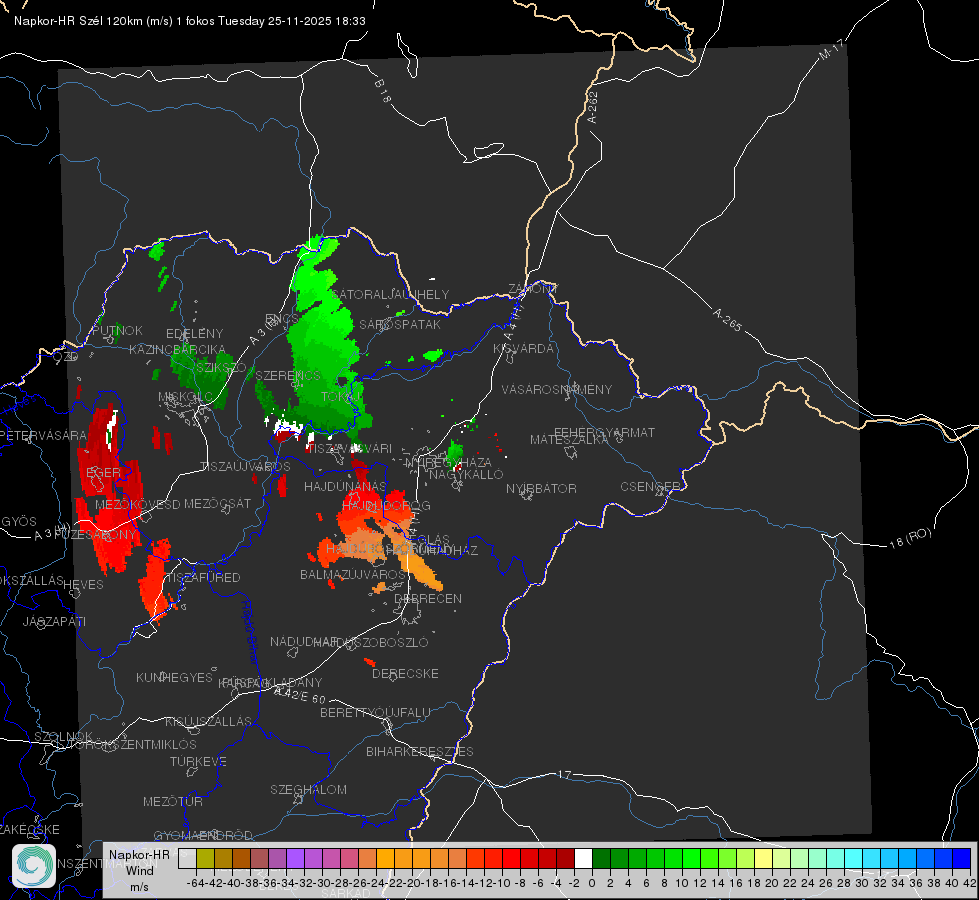Click the Hajdú-Bihar county label
The width and height of the screenshot is (979, 900).
click(x=250, y=631)
